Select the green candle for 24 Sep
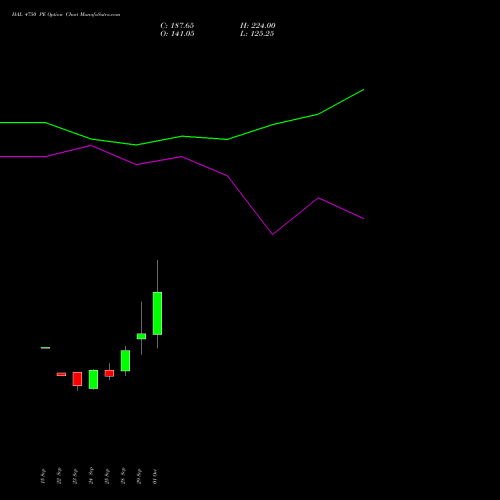Viewport: 500px width, 500px height. click(93, 379)
